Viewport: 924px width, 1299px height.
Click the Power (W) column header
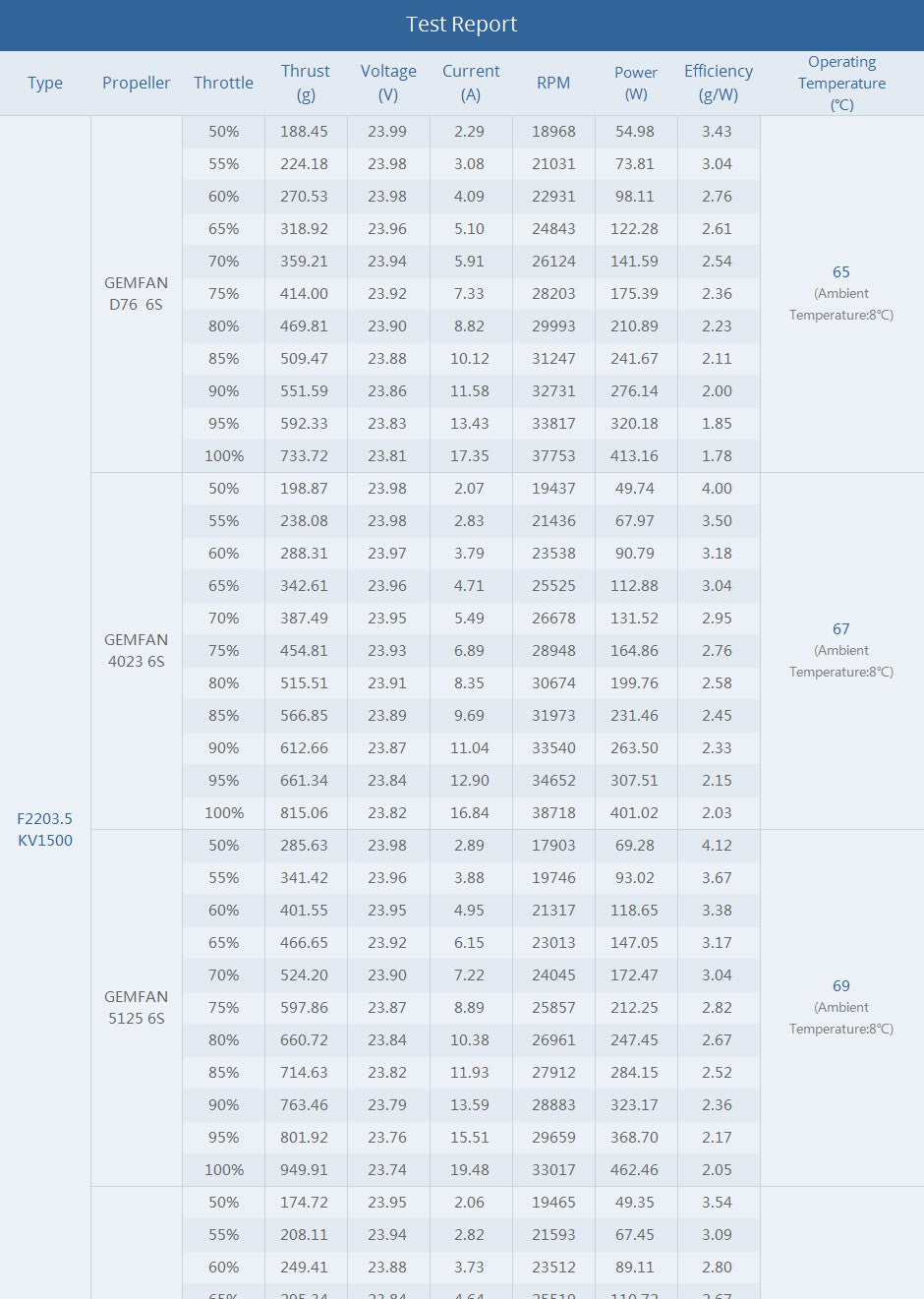[x=636, y=83]
